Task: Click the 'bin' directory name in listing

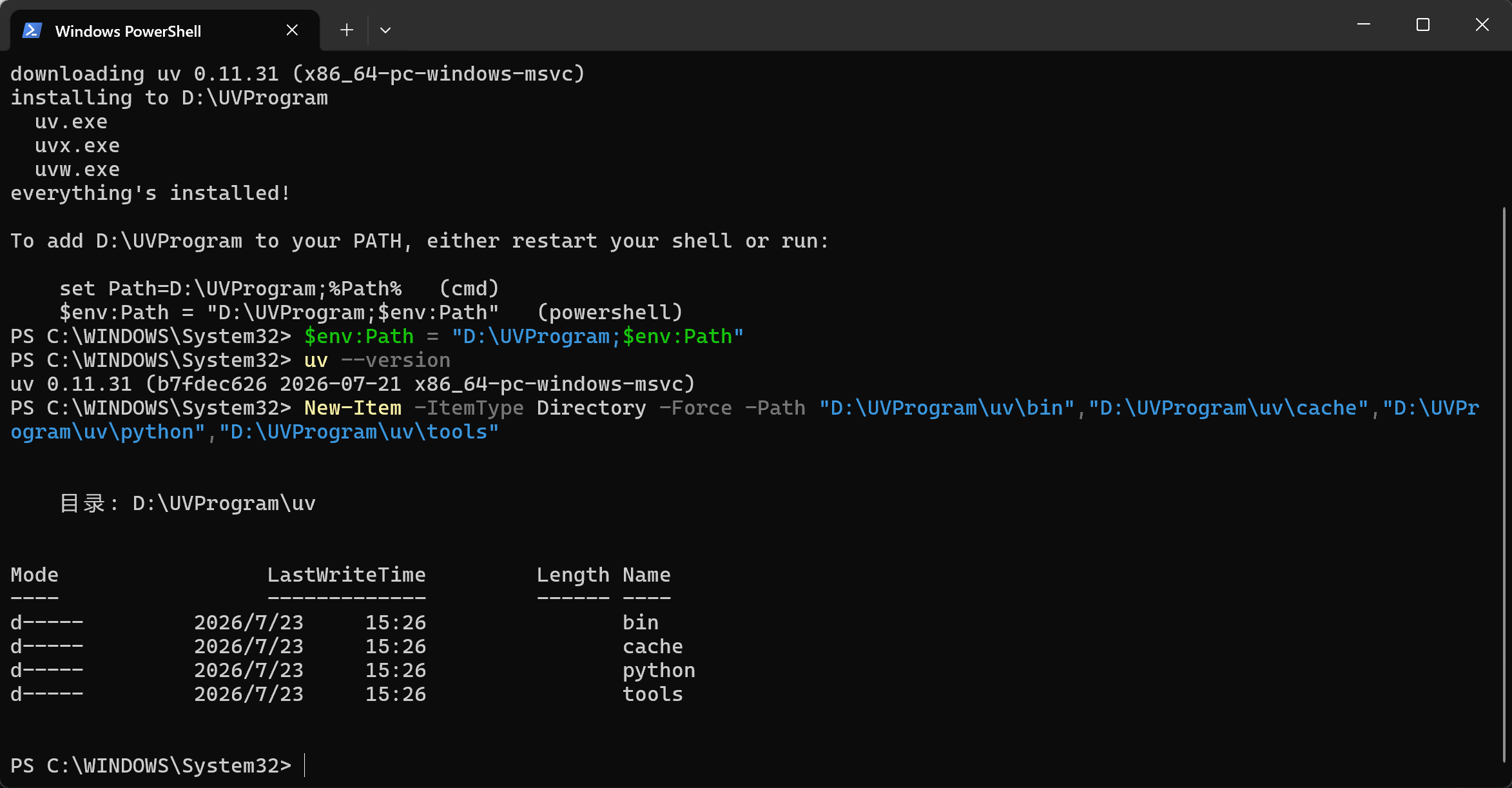Action: (641, 623)
